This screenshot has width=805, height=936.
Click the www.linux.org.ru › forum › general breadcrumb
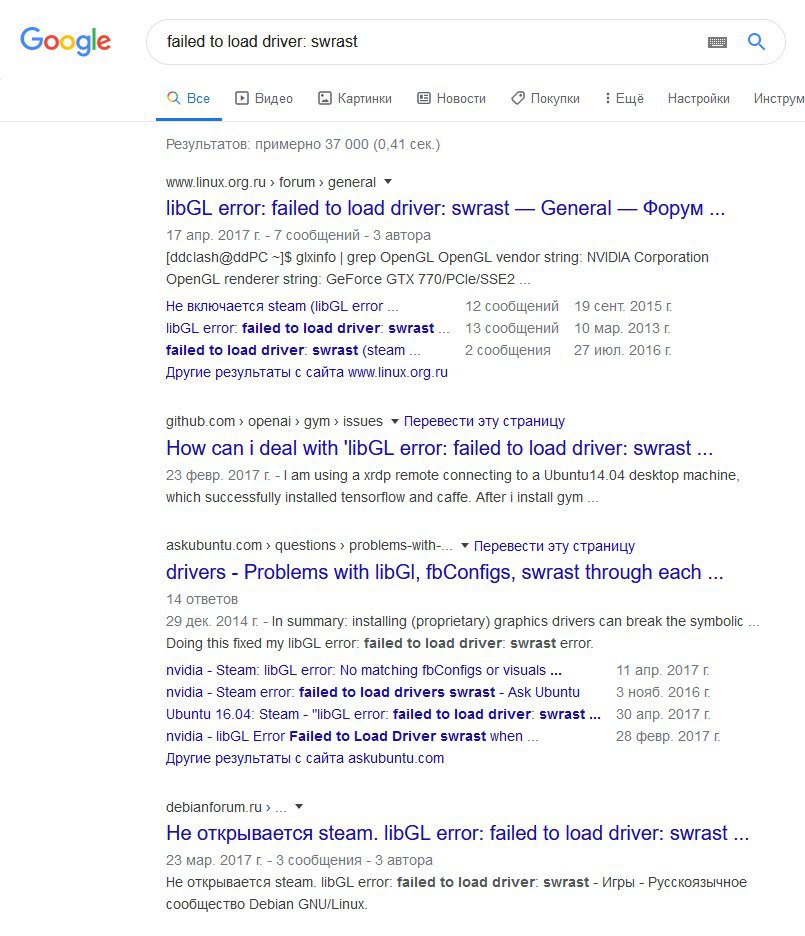[x=271, y=182]
